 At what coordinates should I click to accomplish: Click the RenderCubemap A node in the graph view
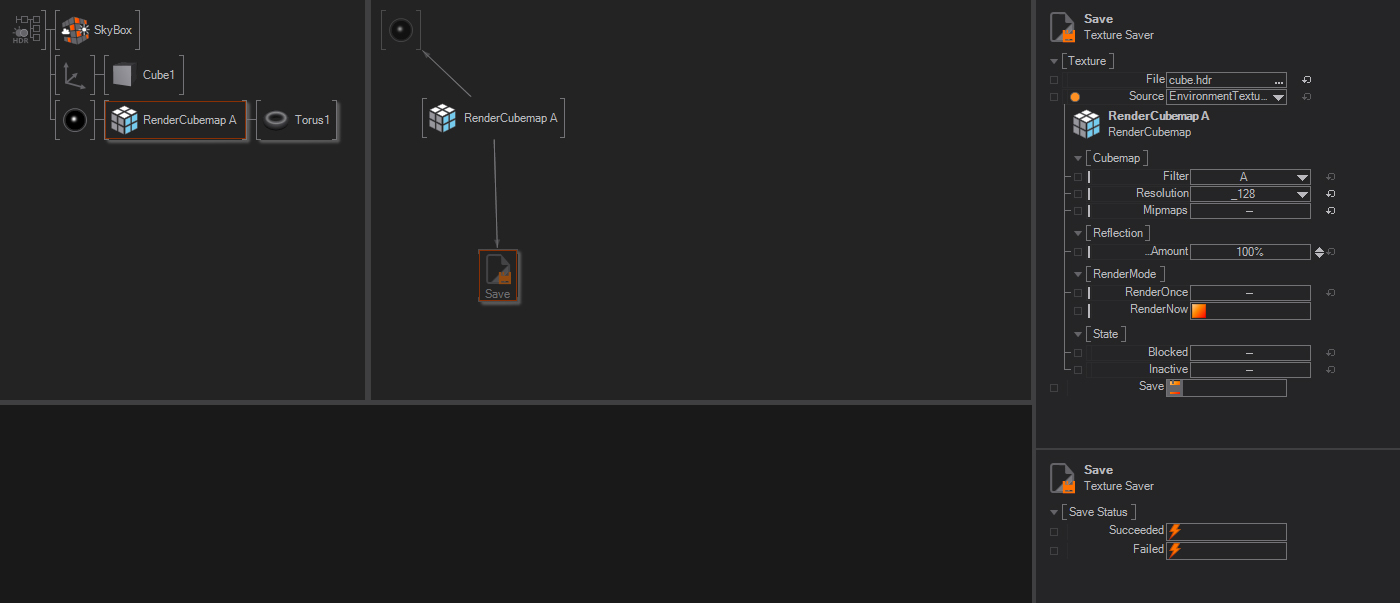tap(493, 118)
